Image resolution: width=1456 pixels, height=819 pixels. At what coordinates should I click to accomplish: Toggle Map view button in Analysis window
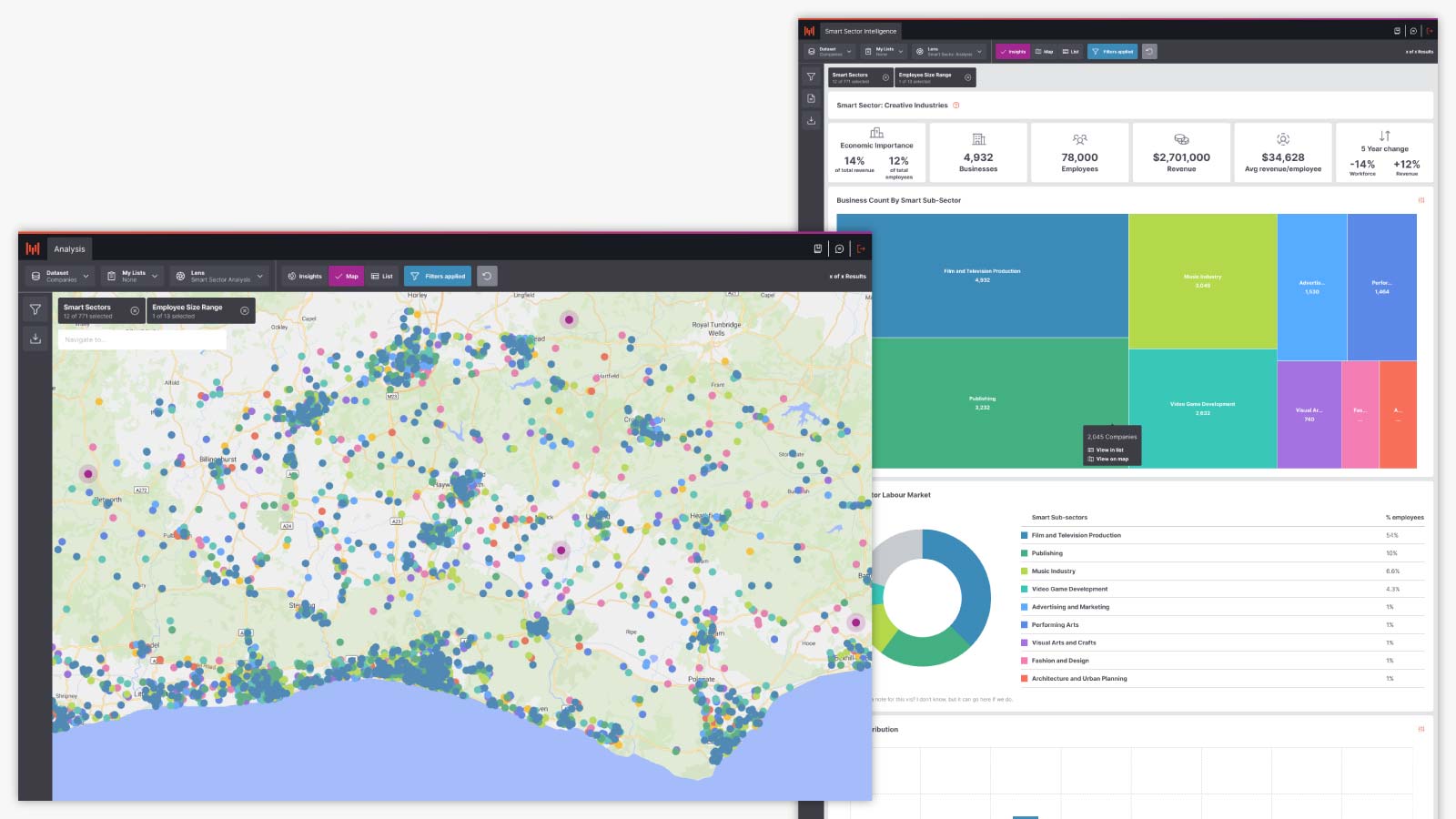(346, 276)
